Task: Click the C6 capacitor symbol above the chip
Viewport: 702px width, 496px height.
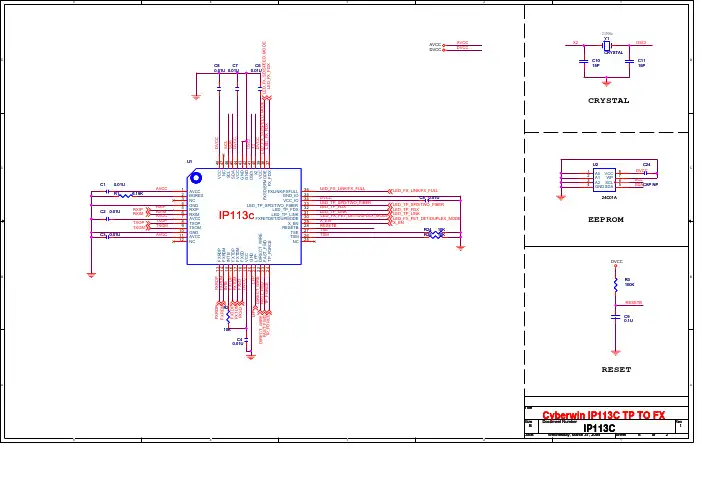Action: (x=219, y=89)
